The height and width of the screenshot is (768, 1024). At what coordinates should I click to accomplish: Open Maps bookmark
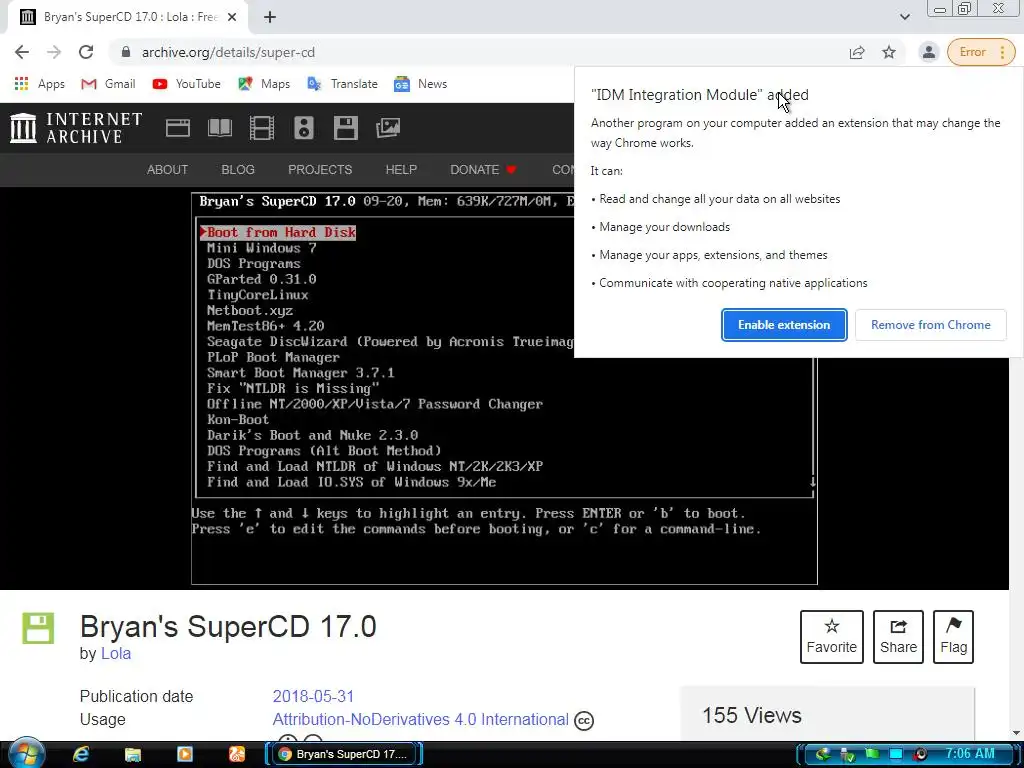click(x=264, y=84)
